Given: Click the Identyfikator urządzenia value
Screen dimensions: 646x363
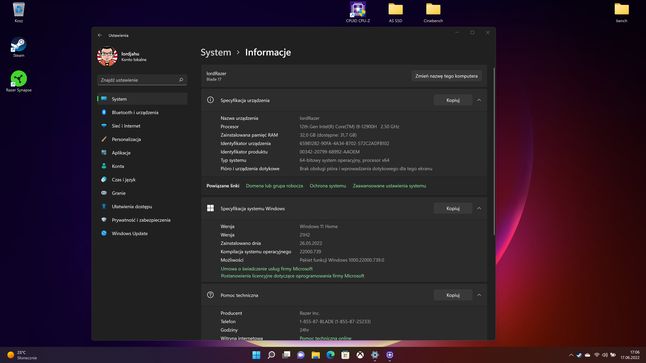Looking at the screenshot, I should click(x=344, y=143).
